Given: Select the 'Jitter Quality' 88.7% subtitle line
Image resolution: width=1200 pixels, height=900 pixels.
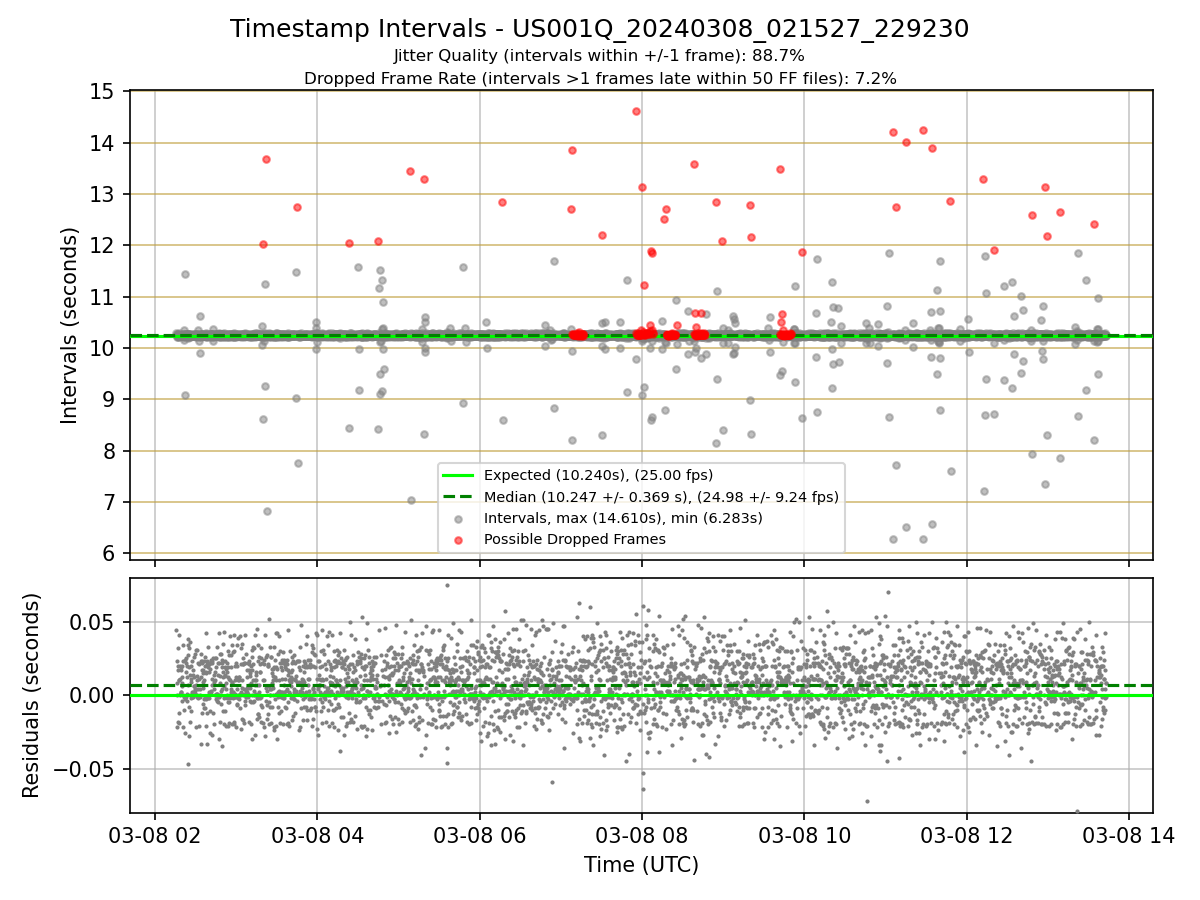Looking at the screenshot, I should 599,56.
